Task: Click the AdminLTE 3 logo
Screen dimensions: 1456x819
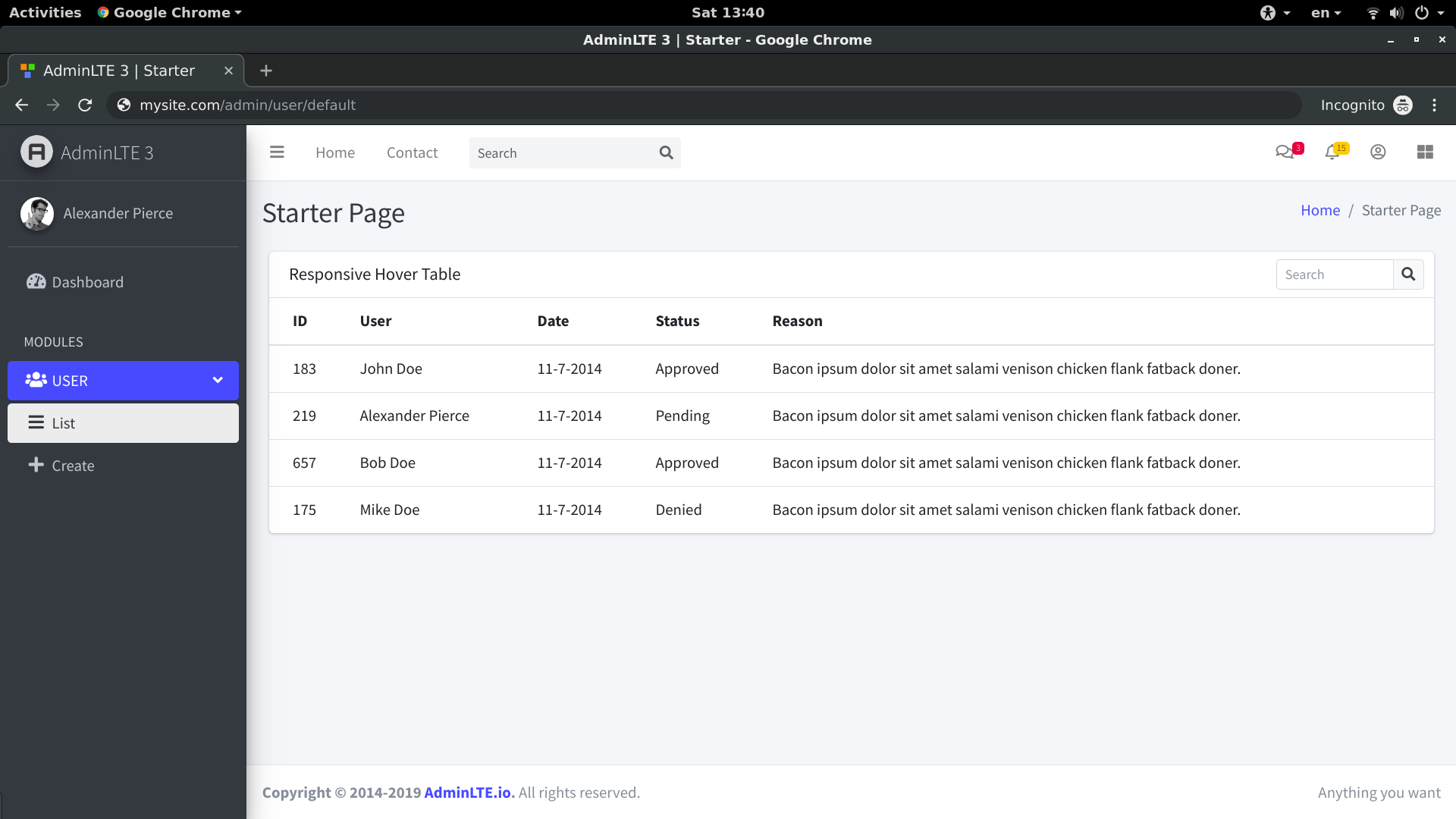Action: point(36,152)
